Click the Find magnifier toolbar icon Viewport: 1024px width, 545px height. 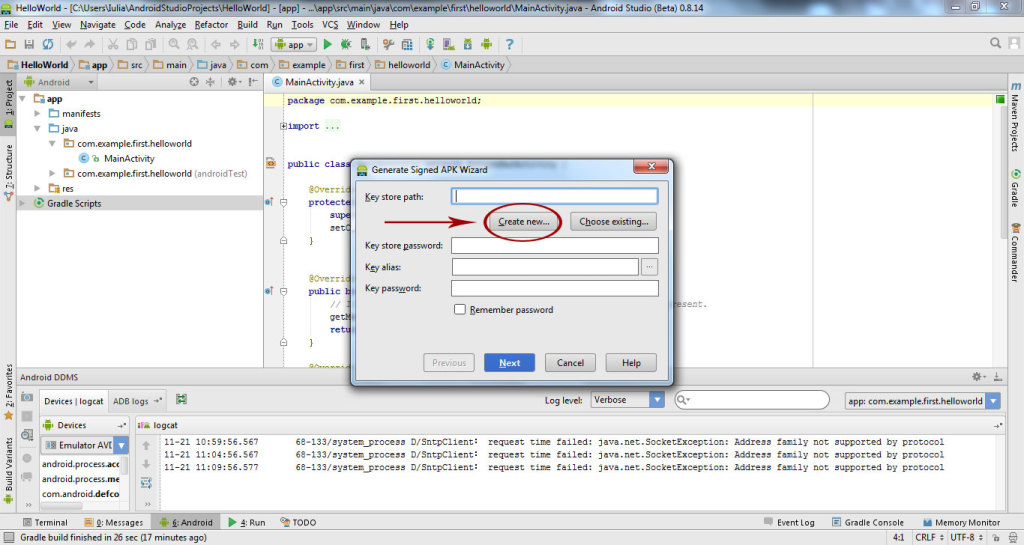point(174,44)
